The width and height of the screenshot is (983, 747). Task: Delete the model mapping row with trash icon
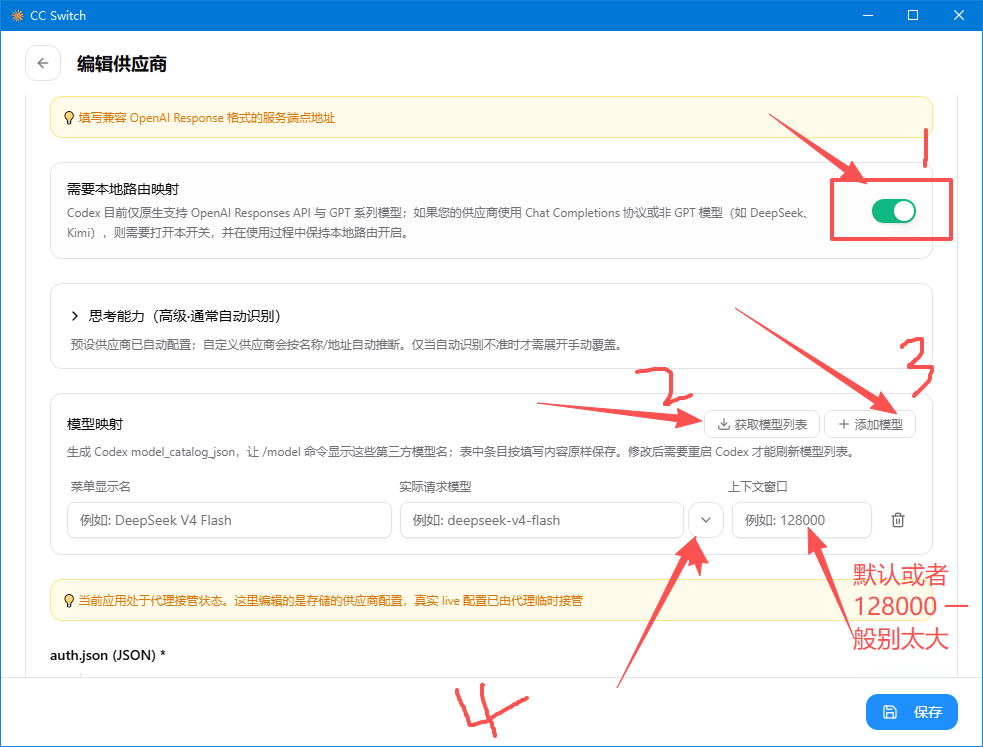(898, 520)
